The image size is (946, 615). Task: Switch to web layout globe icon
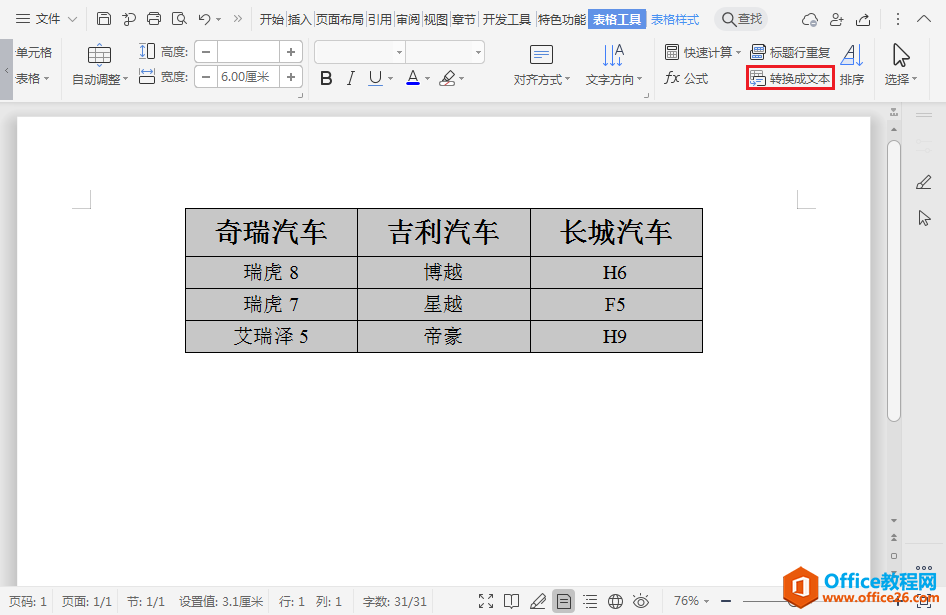point(615,601)
